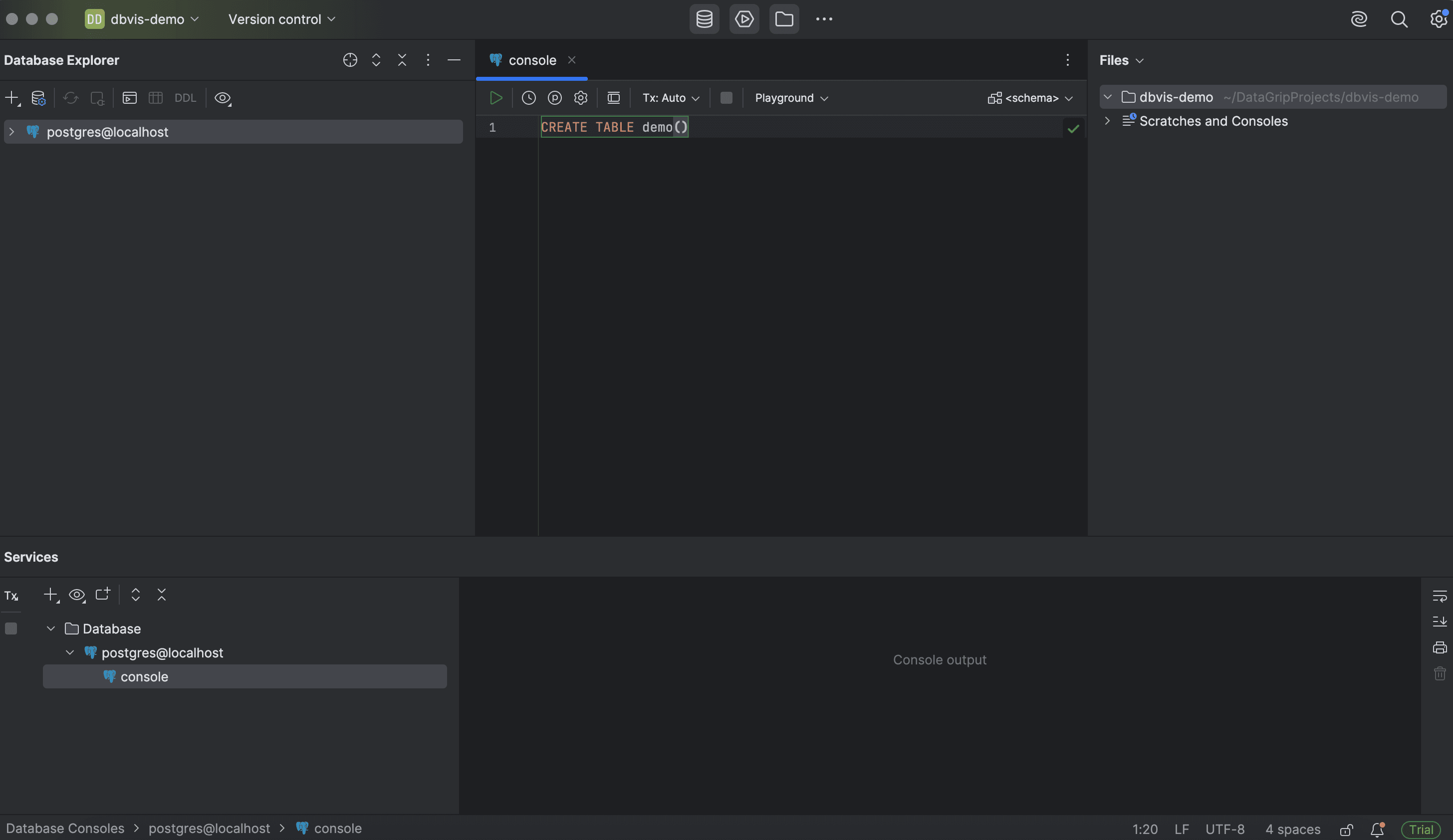
Task: Open the <schema> switcher dropdown
Action: pyautogui.click(x=1030, y=98)
